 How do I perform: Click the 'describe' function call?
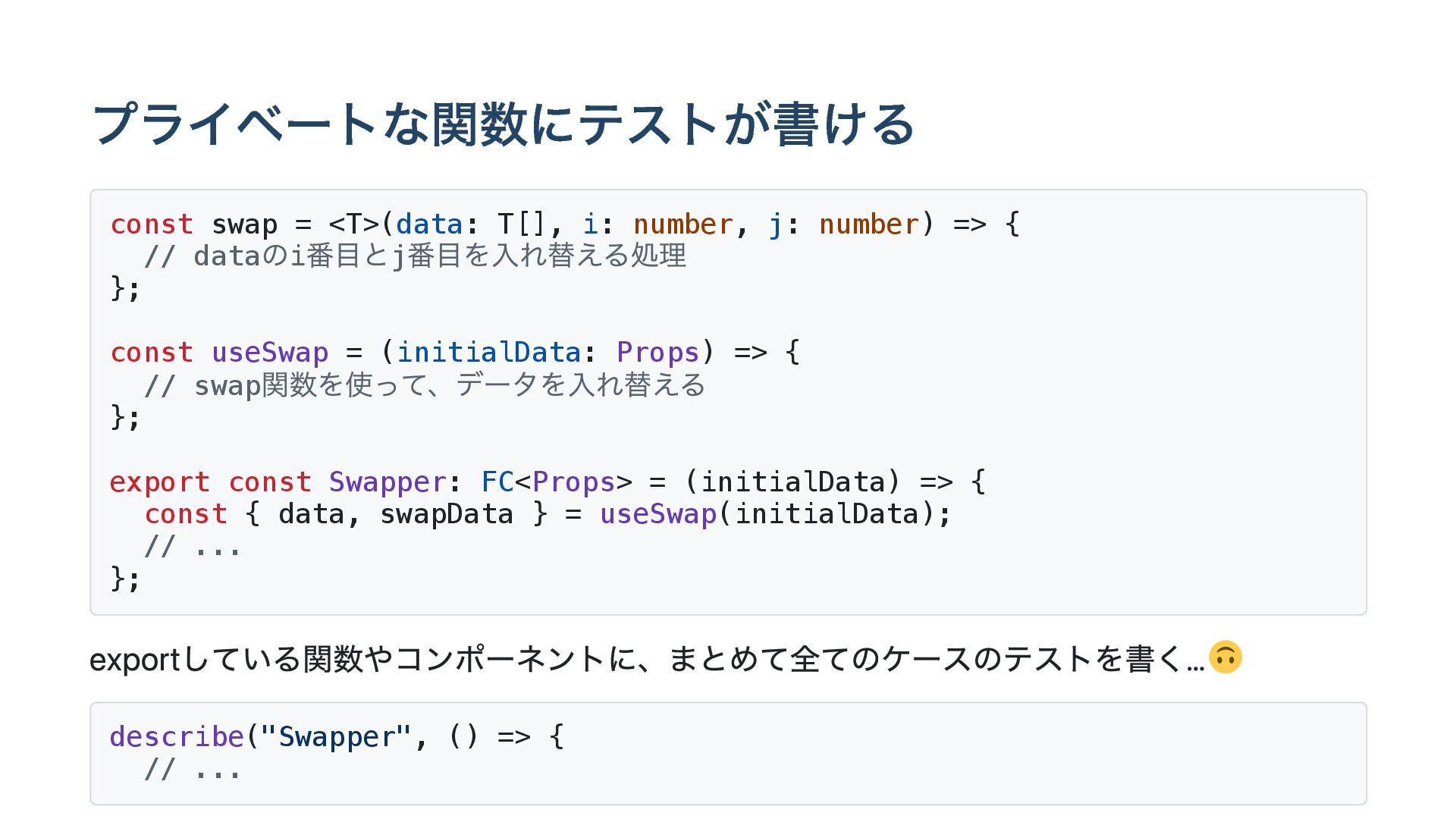click(177, 737)
